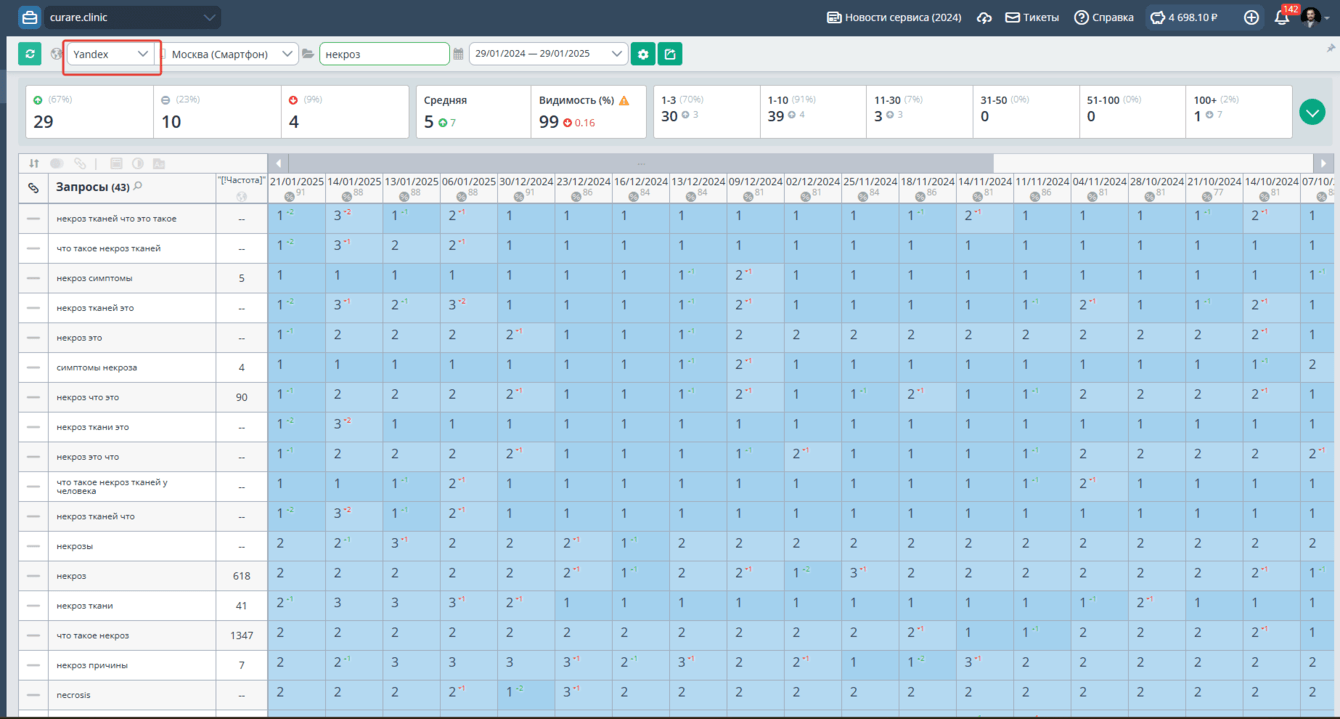Screen dimensions: 1340x719
Task: Toggle the row marker for некроз причины
Action: point(33,665)
